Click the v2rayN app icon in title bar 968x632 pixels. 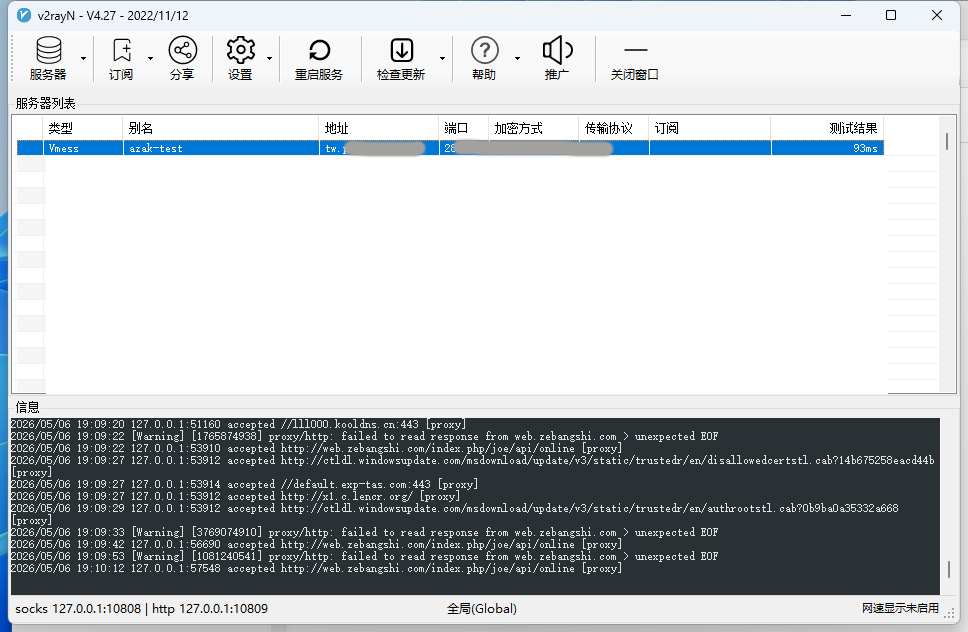coord(24,15)
